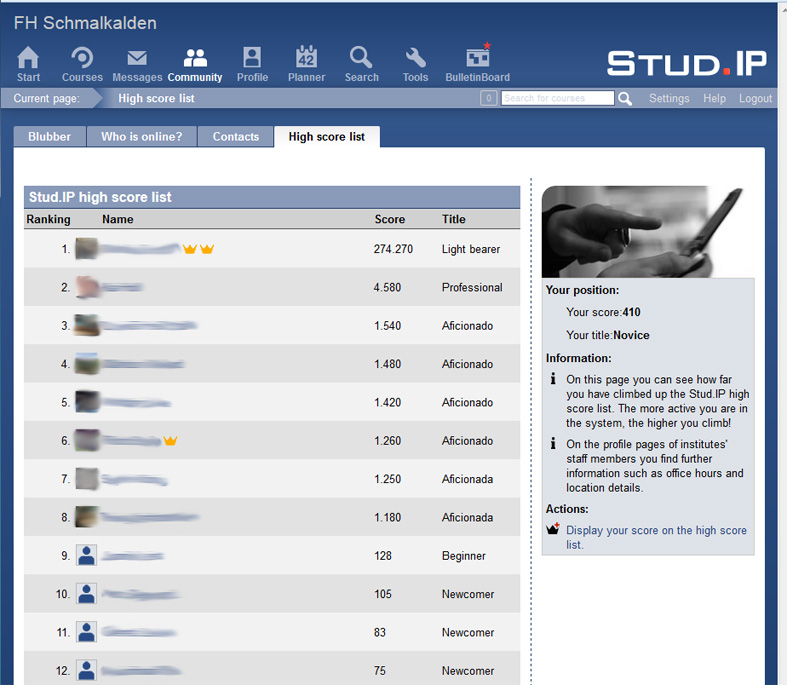
Task: Click Your score 410 text
Action: [603, 312]
